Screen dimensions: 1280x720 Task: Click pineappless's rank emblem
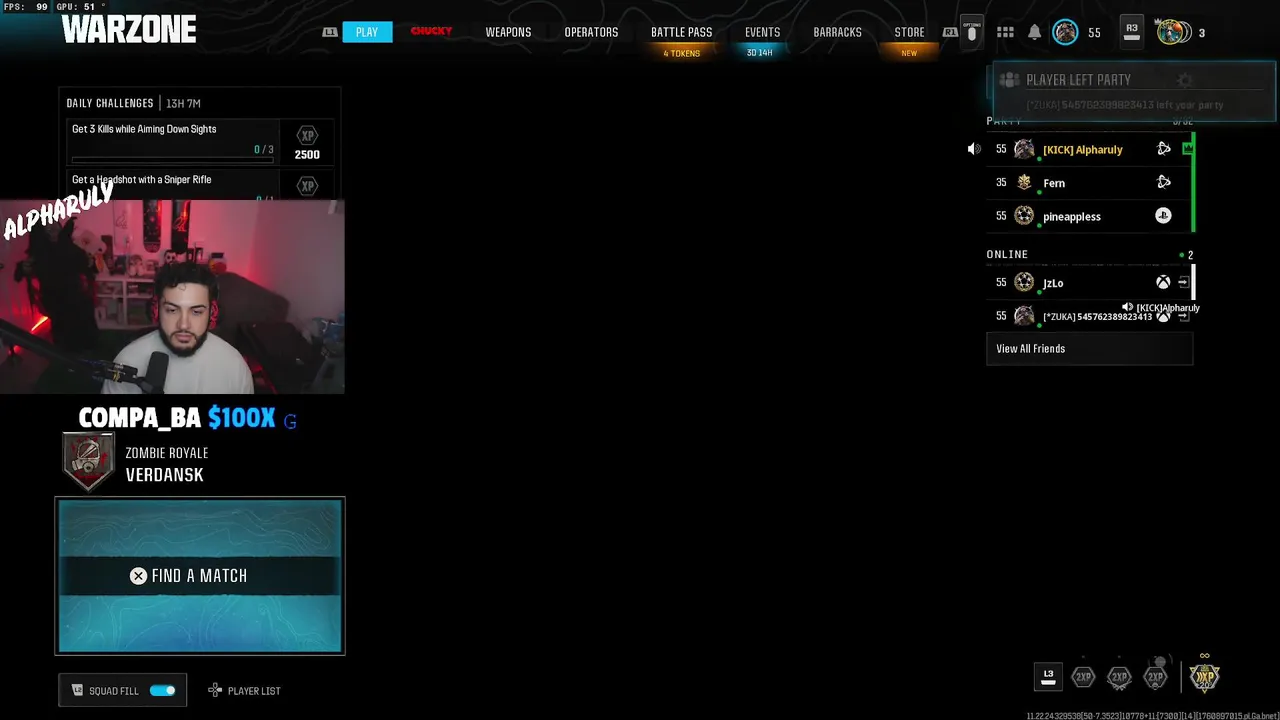(1024, 215)
